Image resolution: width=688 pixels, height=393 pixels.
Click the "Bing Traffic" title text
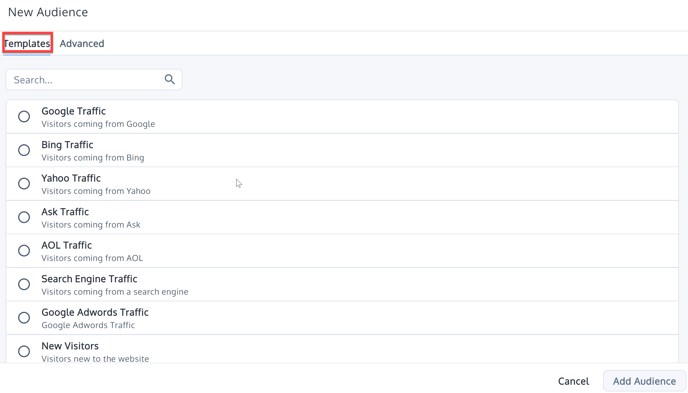point(68,145)
